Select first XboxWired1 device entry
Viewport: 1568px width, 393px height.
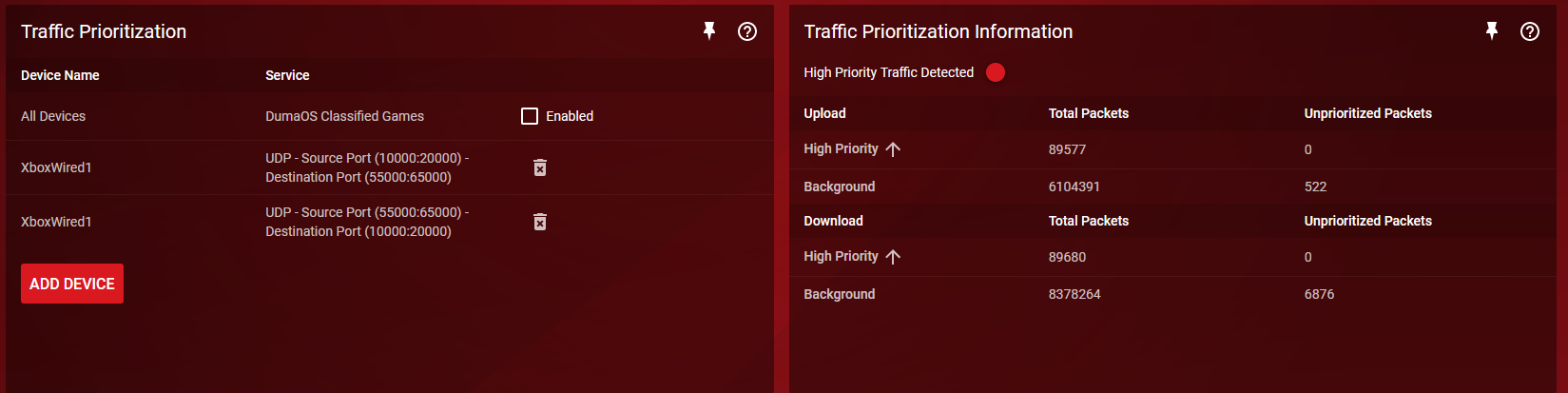point(56,167)
